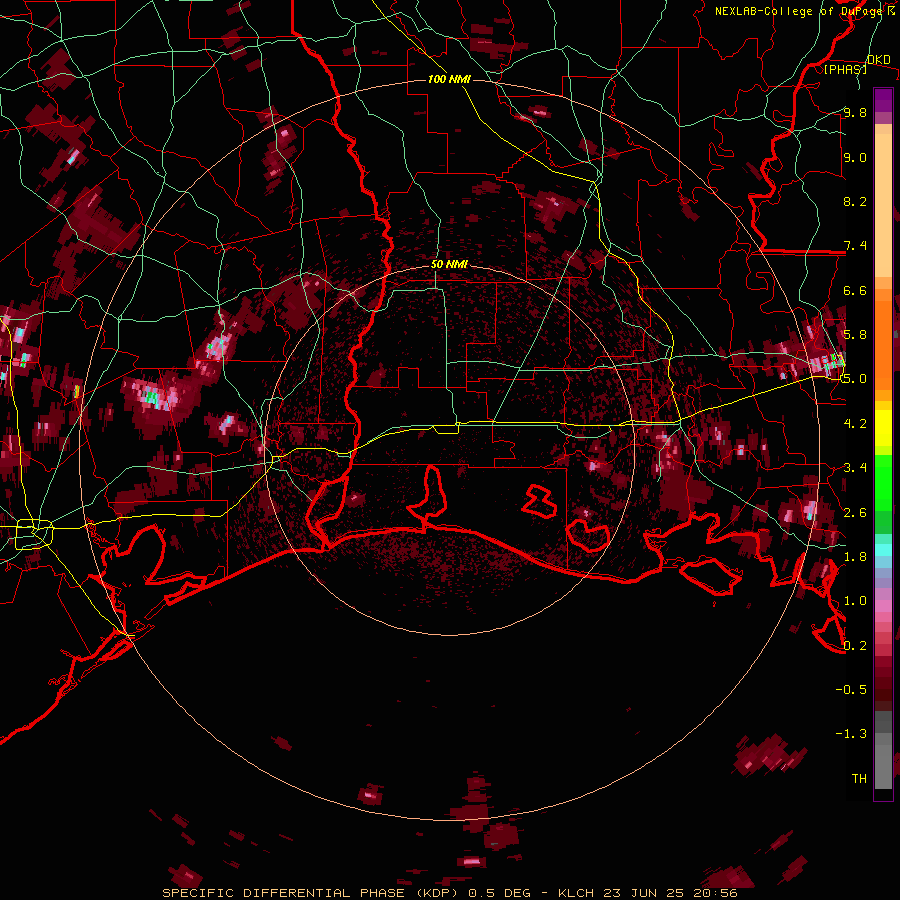Select the 1.8 value on the color scale

coord(855,557)
